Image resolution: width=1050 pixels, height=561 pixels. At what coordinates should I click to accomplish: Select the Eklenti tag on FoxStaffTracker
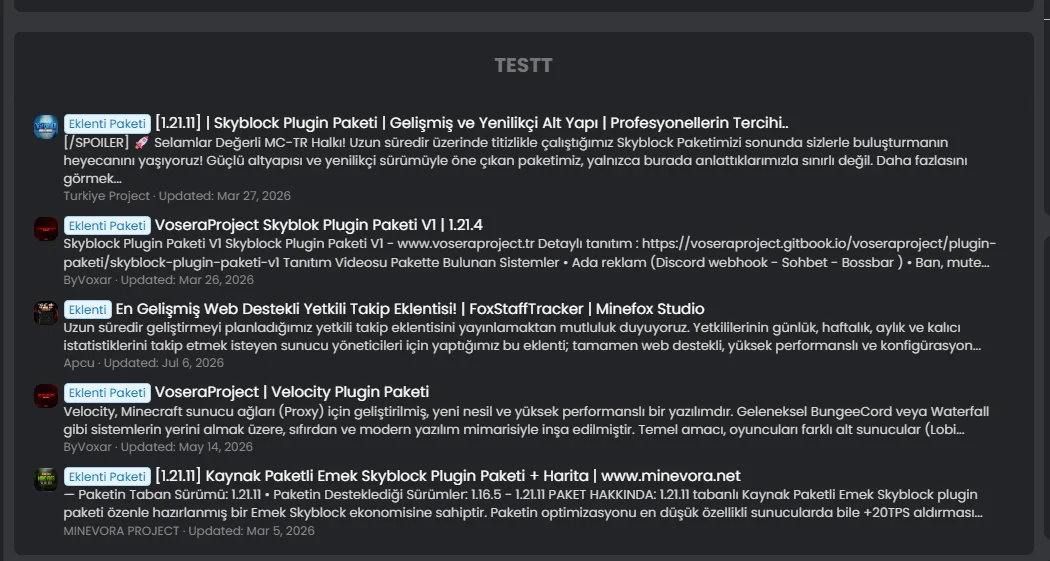pyautogui.click(x=88, y=309)
